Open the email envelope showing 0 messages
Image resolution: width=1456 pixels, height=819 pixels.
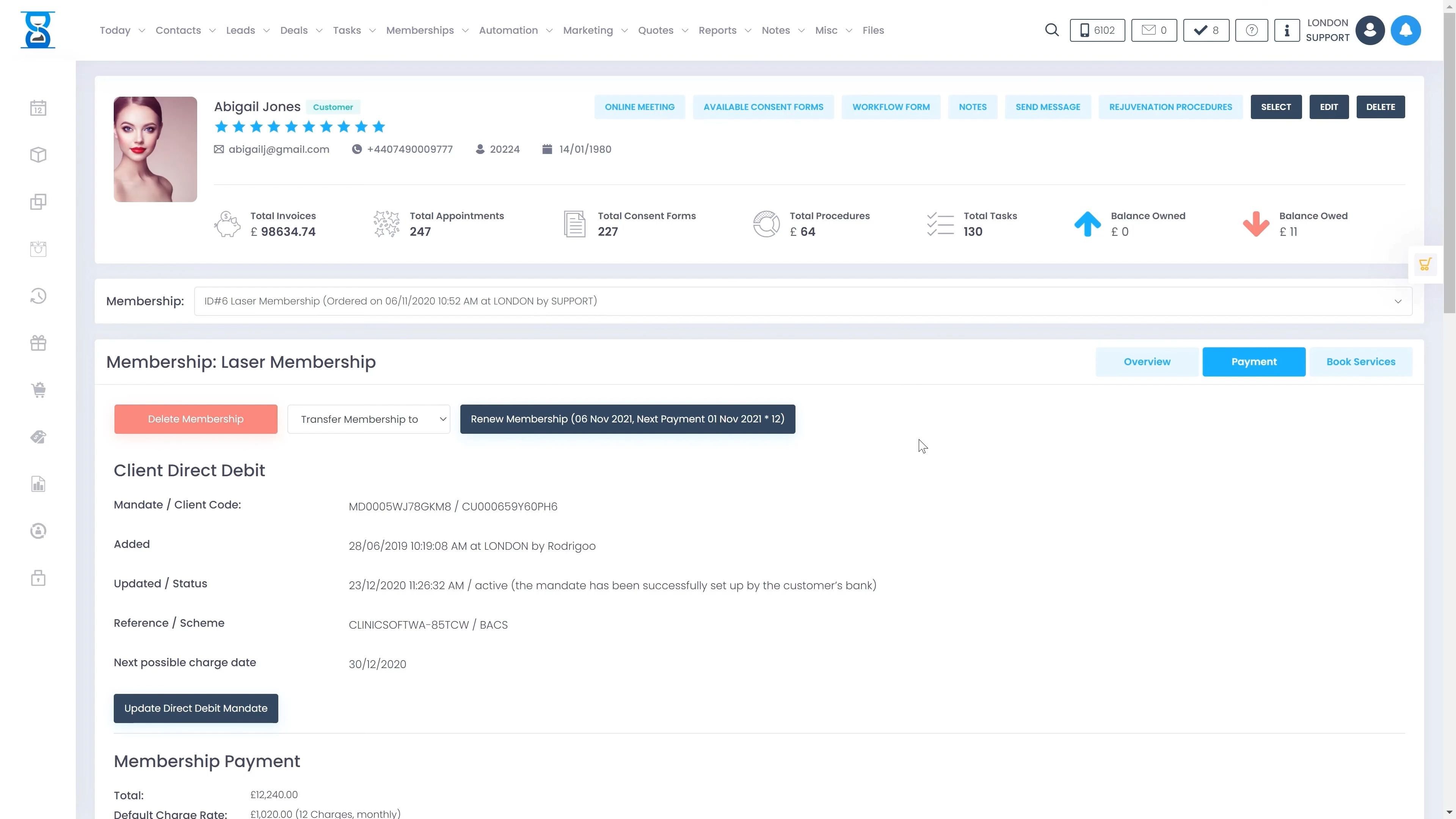coord(1153,30)
